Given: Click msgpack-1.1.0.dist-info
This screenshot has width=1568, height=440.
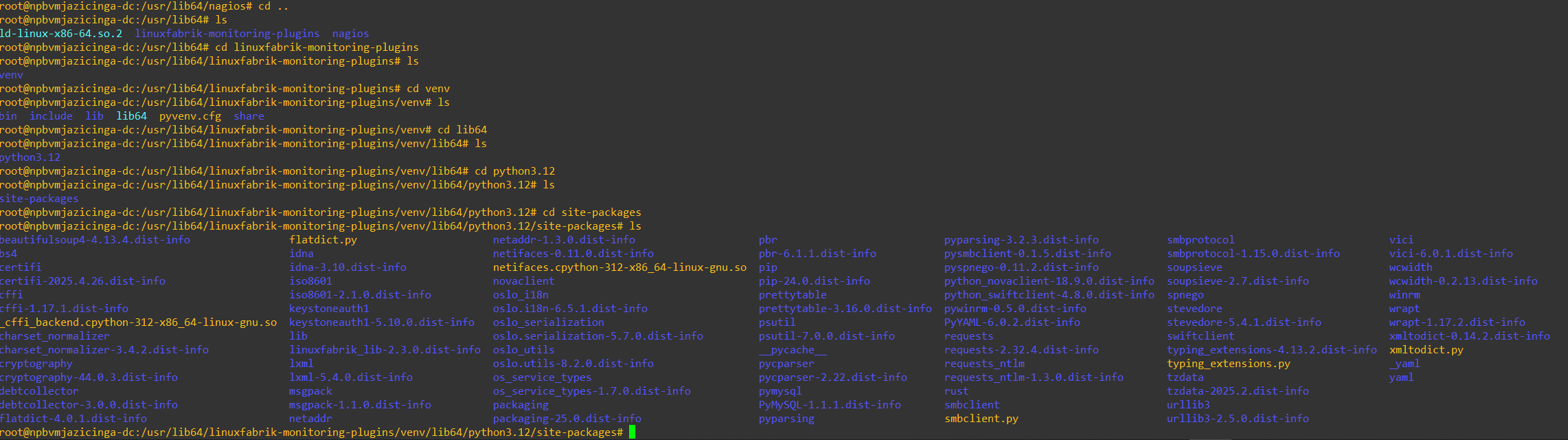Looking at the screenshot, I should click(x=360, y=405).
